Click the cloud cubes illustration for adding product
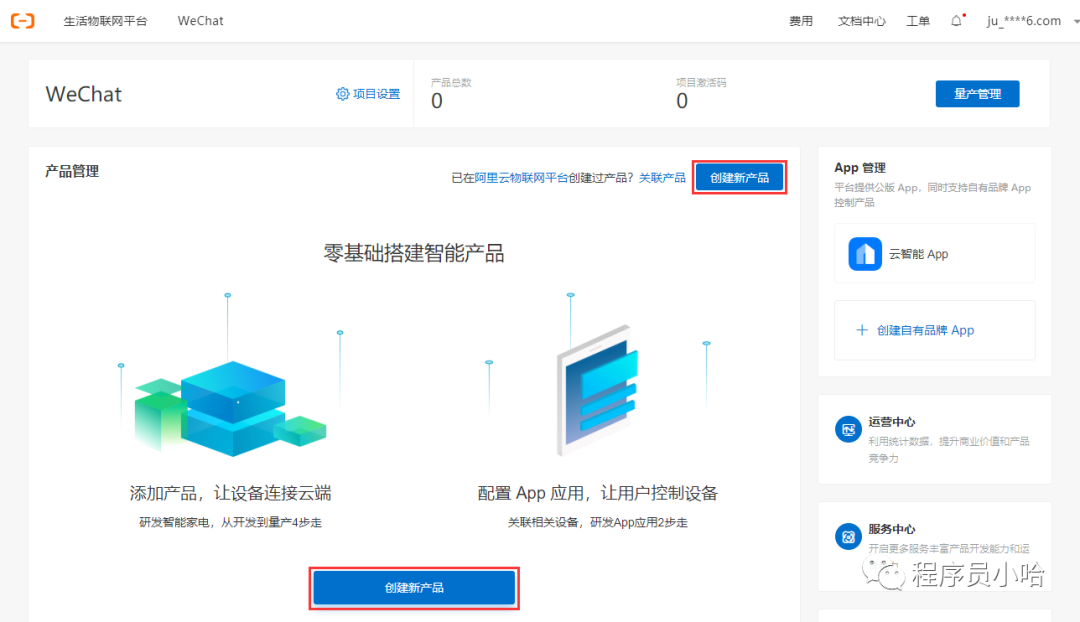1080x622 pixels. coord(230,405)
